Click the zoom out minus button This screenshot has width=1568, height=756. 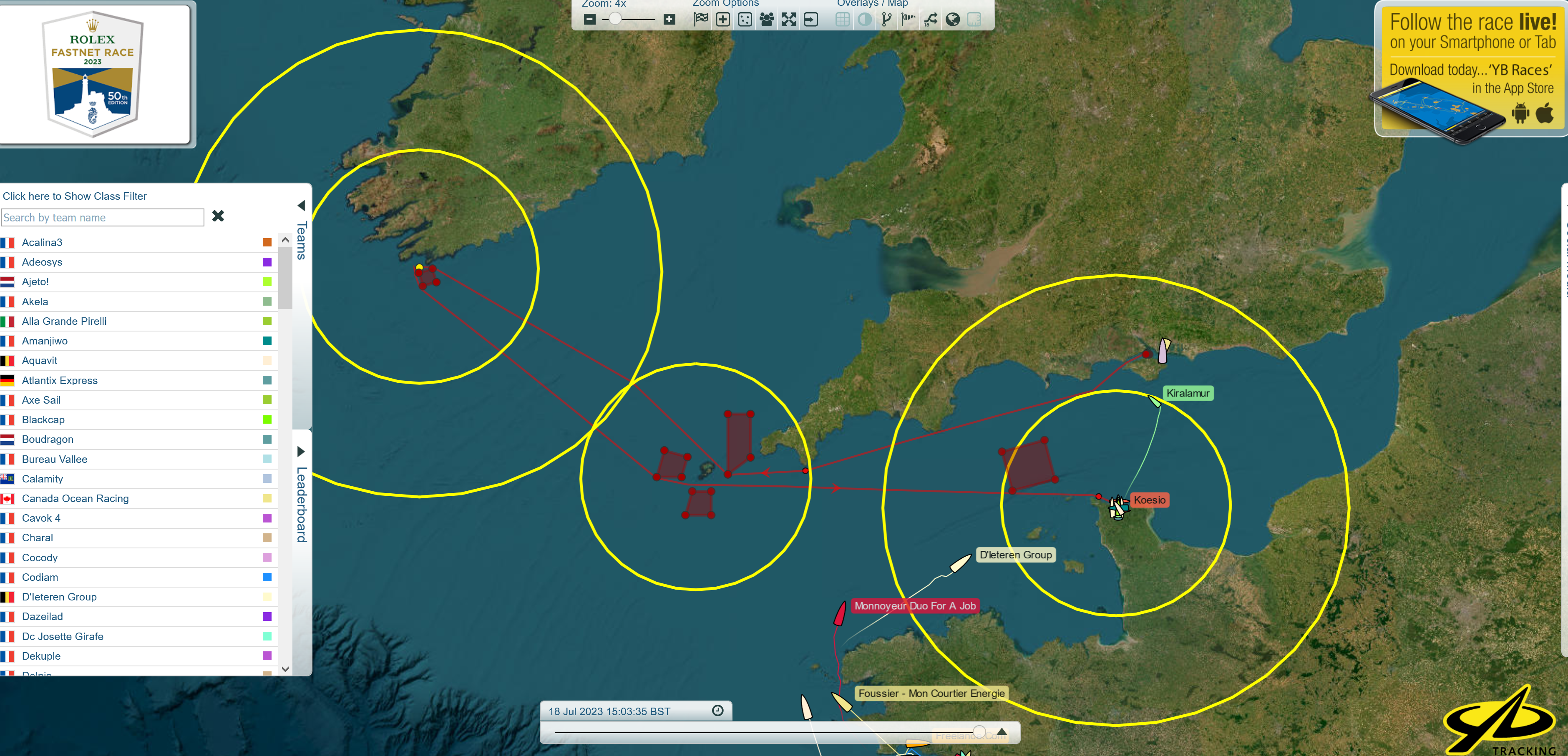coord(589,20)
